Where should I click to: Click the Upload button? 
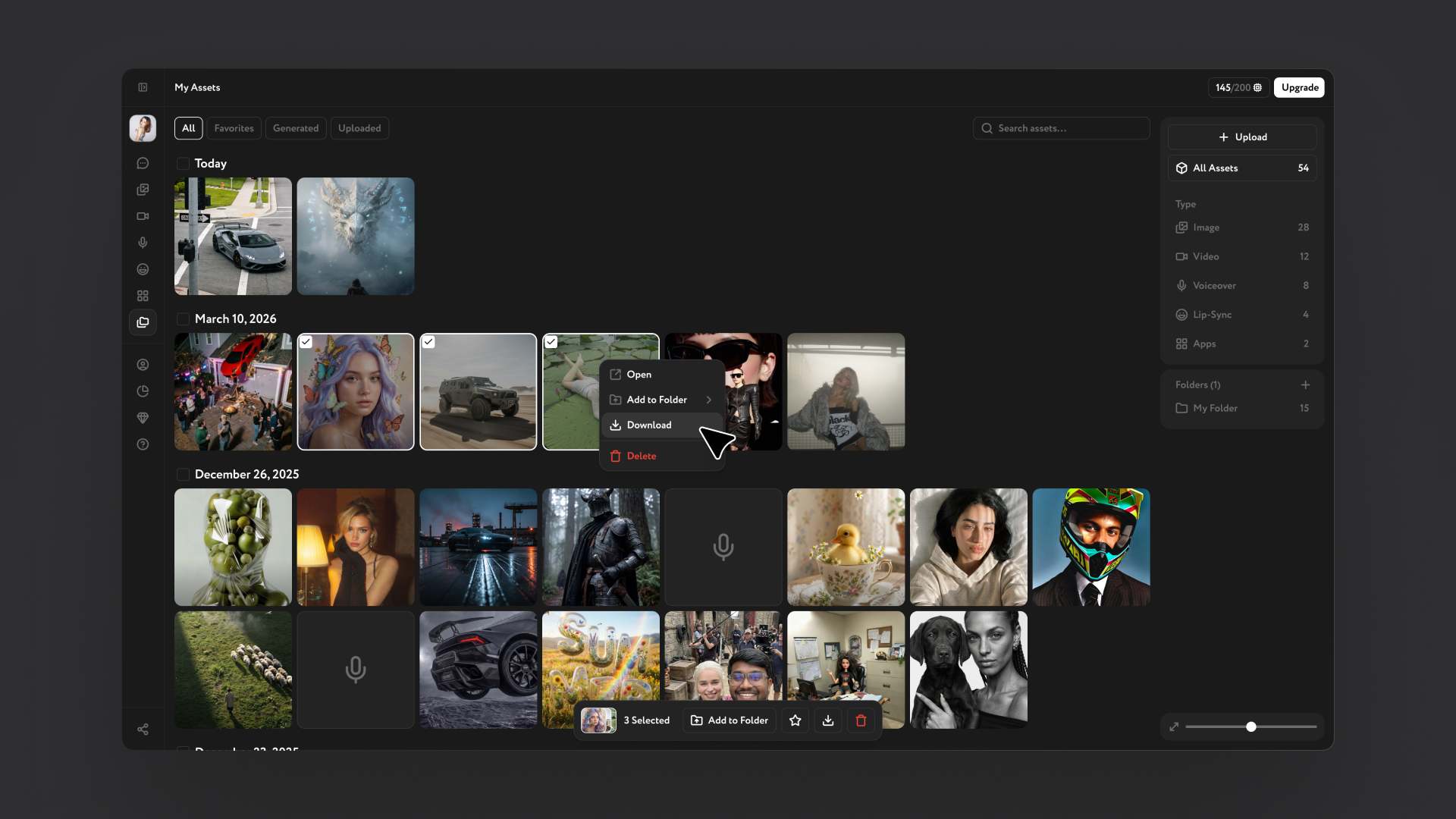click(x=1242, y=137)
